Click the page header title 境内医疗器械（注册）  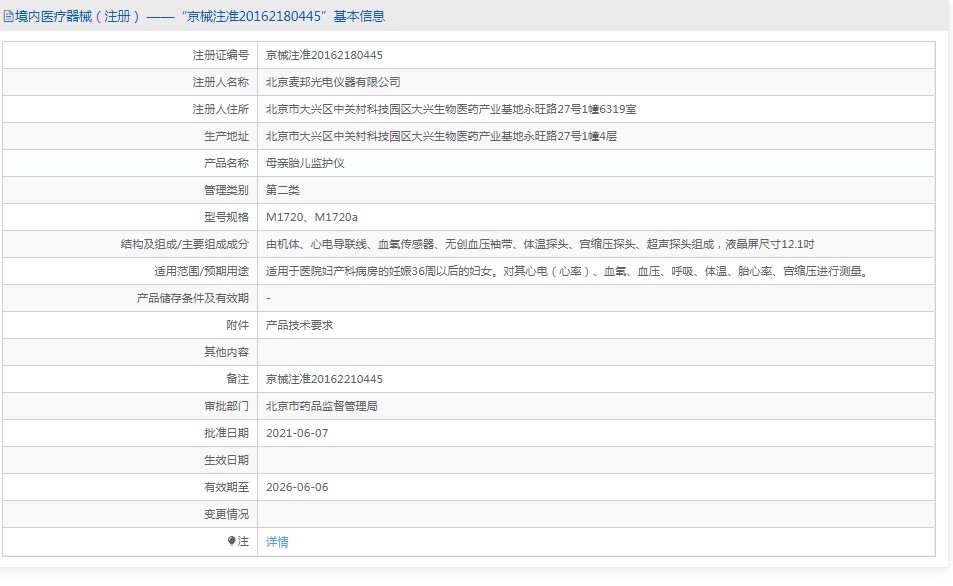pyautogui.click(x=78, y=16)
